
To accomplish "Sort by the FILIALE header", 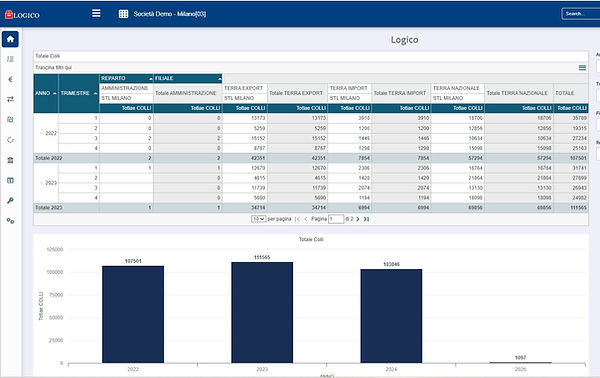I will click(x=188, y=78).
